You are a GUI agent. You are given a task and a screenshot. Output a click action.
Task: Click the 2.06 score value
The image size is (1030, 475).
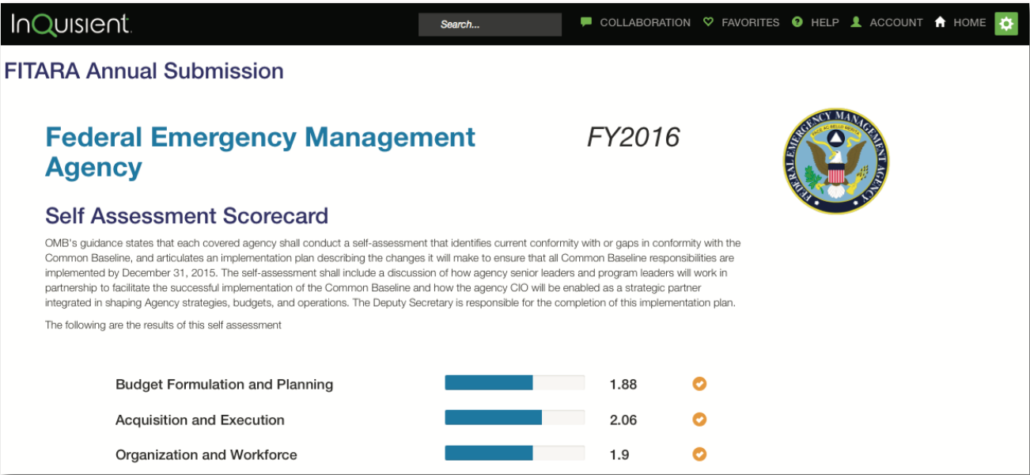tap(623, 420)
